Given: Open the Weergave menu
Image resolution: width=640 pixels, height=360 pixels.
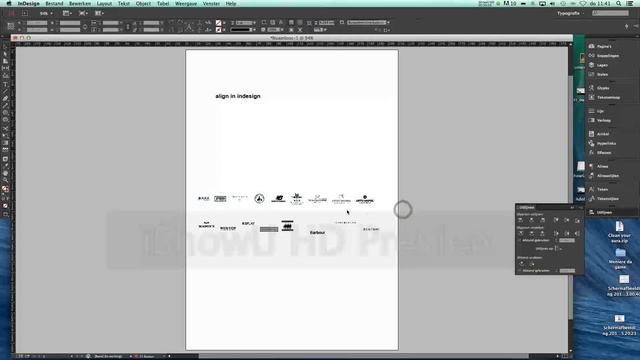Looking at the screenshot, I should tap(186, 3).
